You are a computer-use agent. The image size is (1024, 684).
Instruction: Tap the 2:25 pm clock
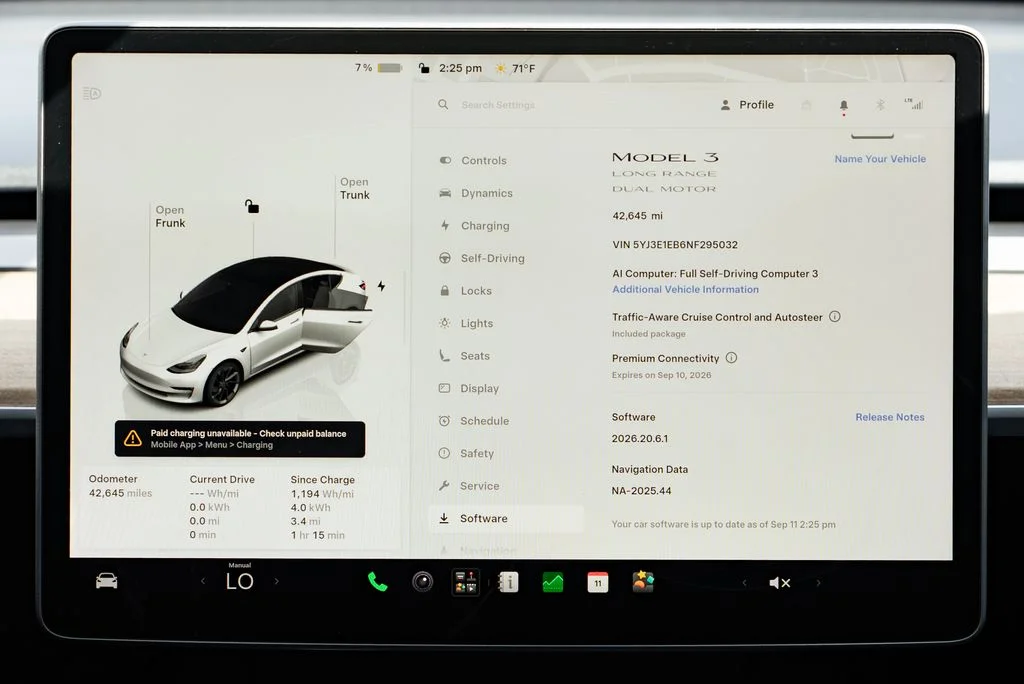tap(460, 68)
